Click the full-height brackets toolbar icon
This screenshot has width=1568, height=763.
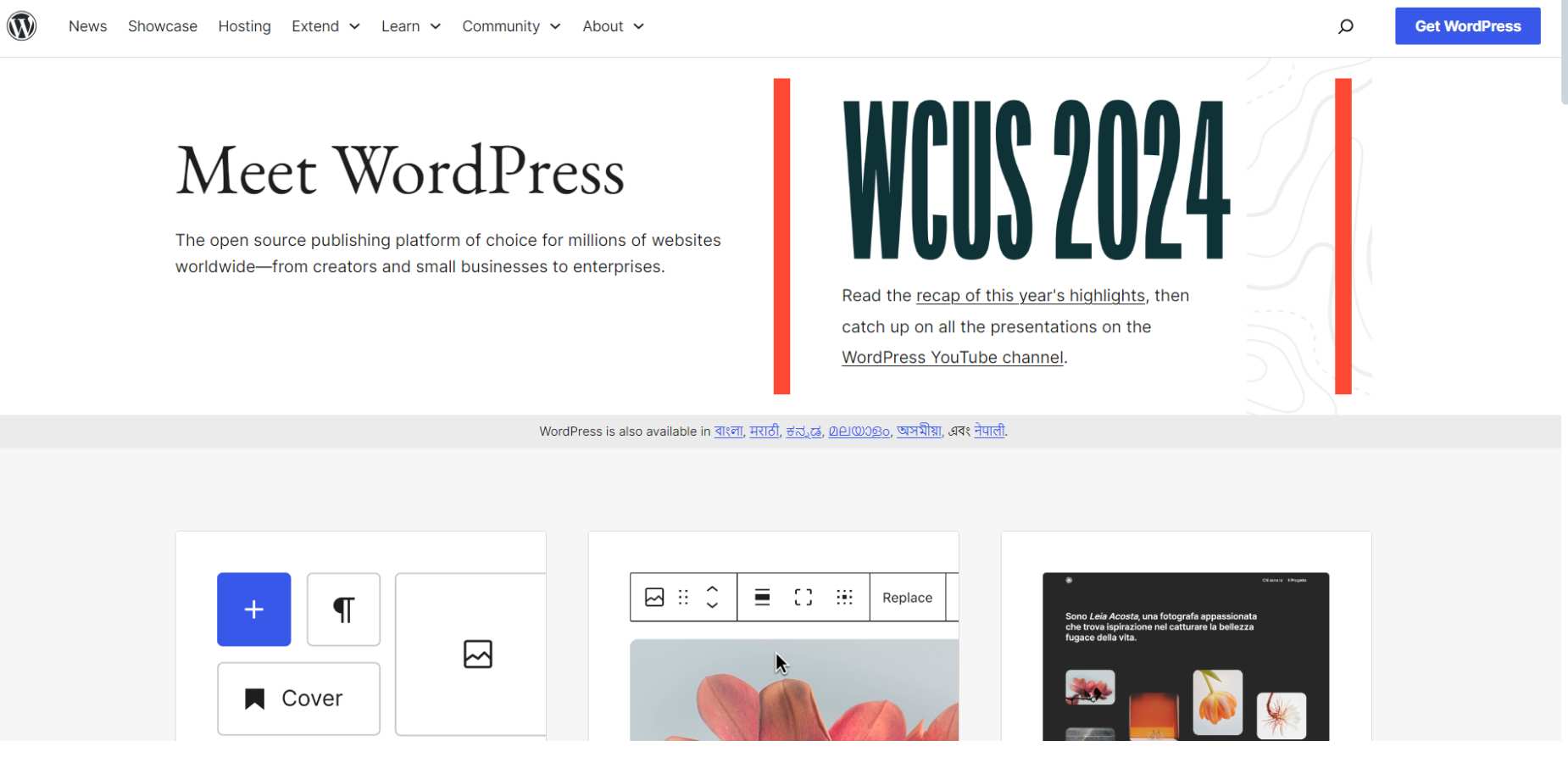pos(803,598)
